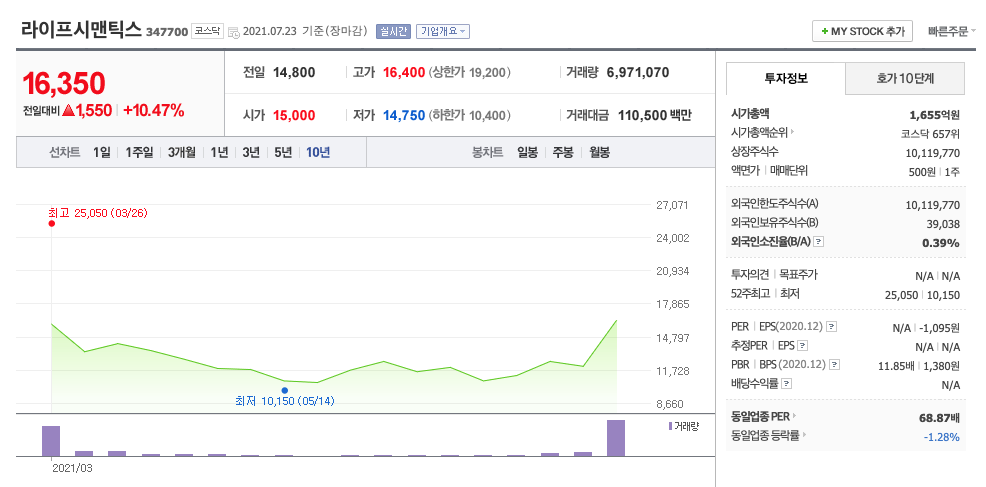Viewport: 986px width, 487px height.
Task: Click the 외국인보유주식수 value 39,038
Action: (941, 224)
